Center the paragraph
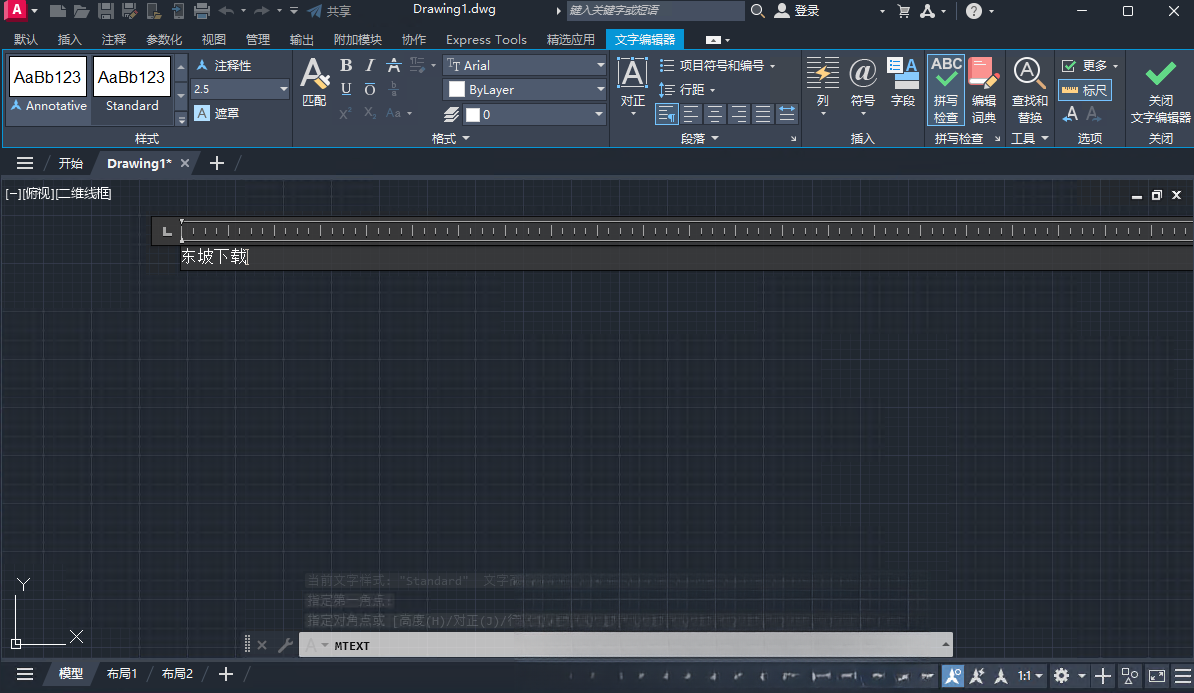Screen dimensions: 1194x693 tap(715, 114)
